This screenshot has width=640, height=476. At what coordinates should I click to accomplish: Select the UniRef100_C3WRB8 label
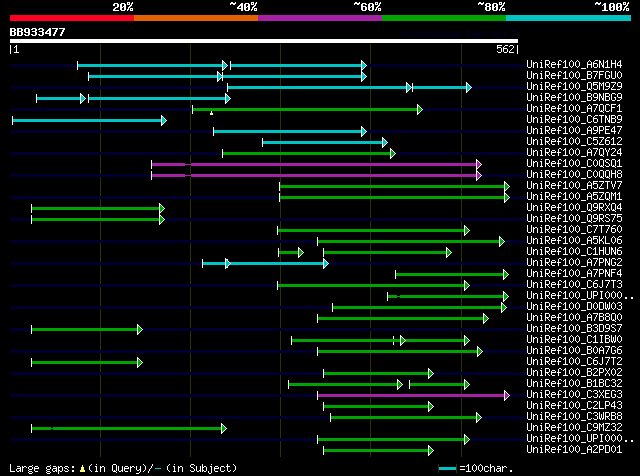point(574,417)
